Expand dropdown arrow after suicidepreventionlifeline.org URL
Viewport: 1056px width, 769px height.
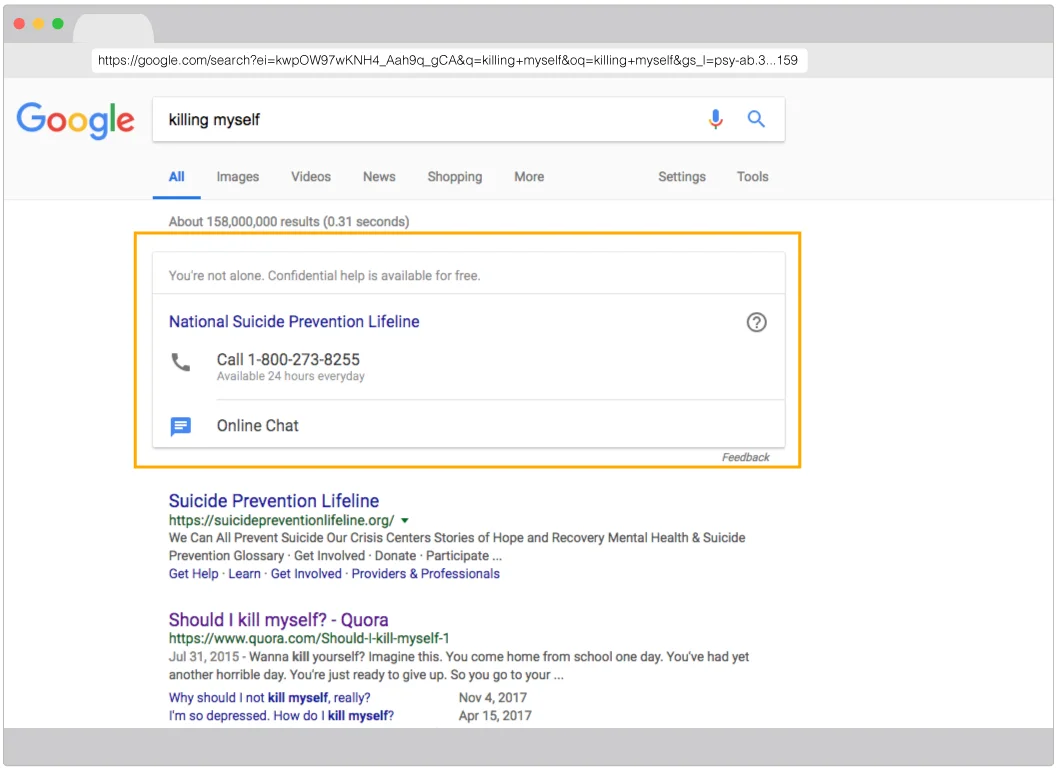(x=405, y=521)
